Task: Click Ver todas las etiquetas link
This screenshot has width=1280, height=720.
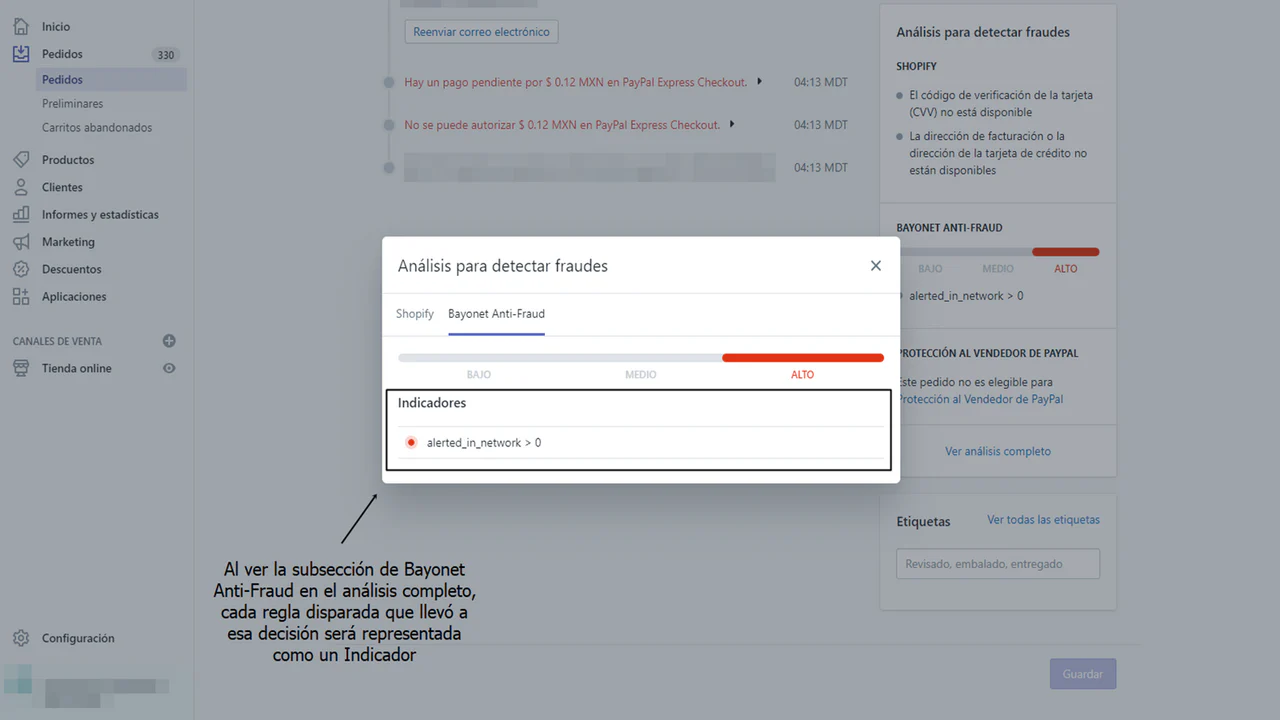Action: 1043,520
